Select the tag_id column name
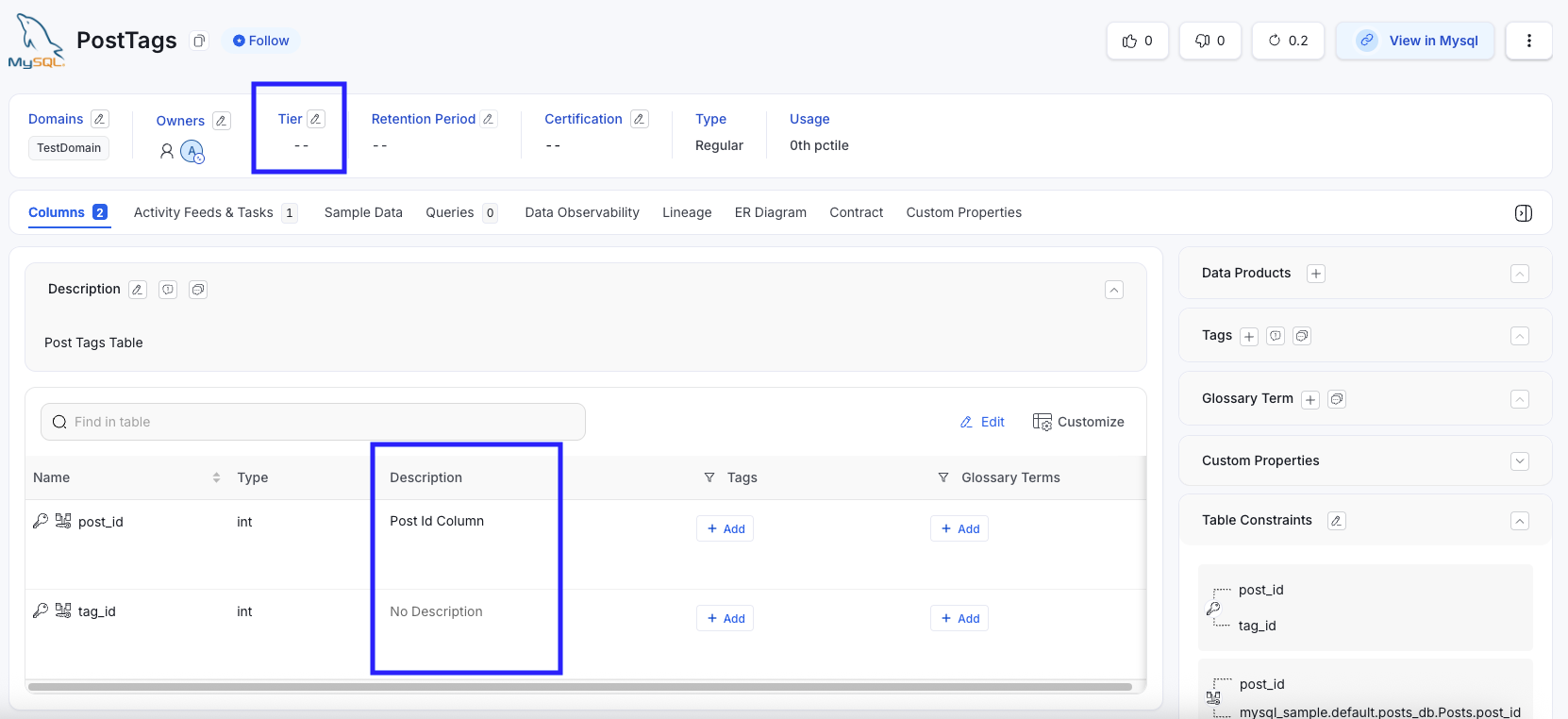Image resolution: width=1568 pixels, height=719 pixels. coord(97,611)
